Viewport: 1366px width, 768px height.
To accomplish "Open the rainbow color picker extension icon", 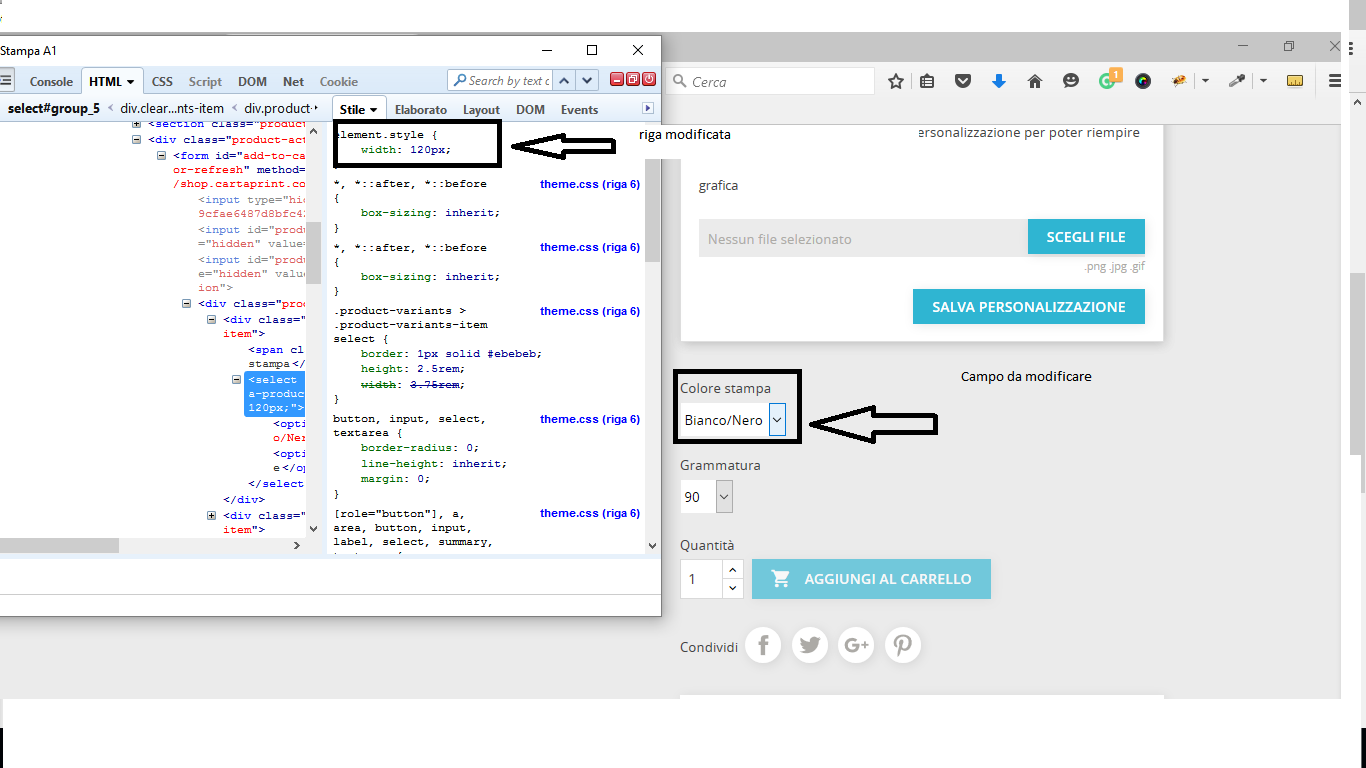I will 1143,81.
